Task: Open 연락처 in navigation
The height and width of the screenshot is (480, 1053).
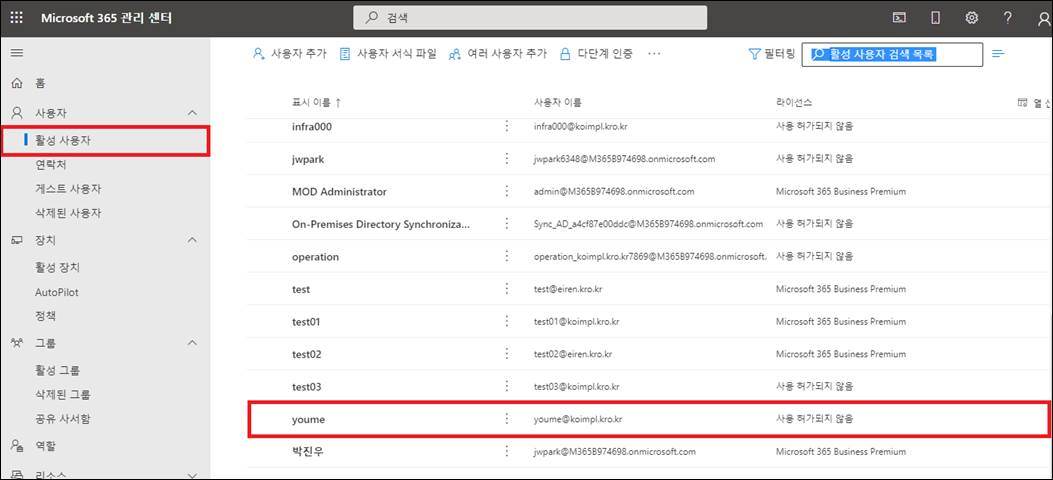Action: (50, 164)
